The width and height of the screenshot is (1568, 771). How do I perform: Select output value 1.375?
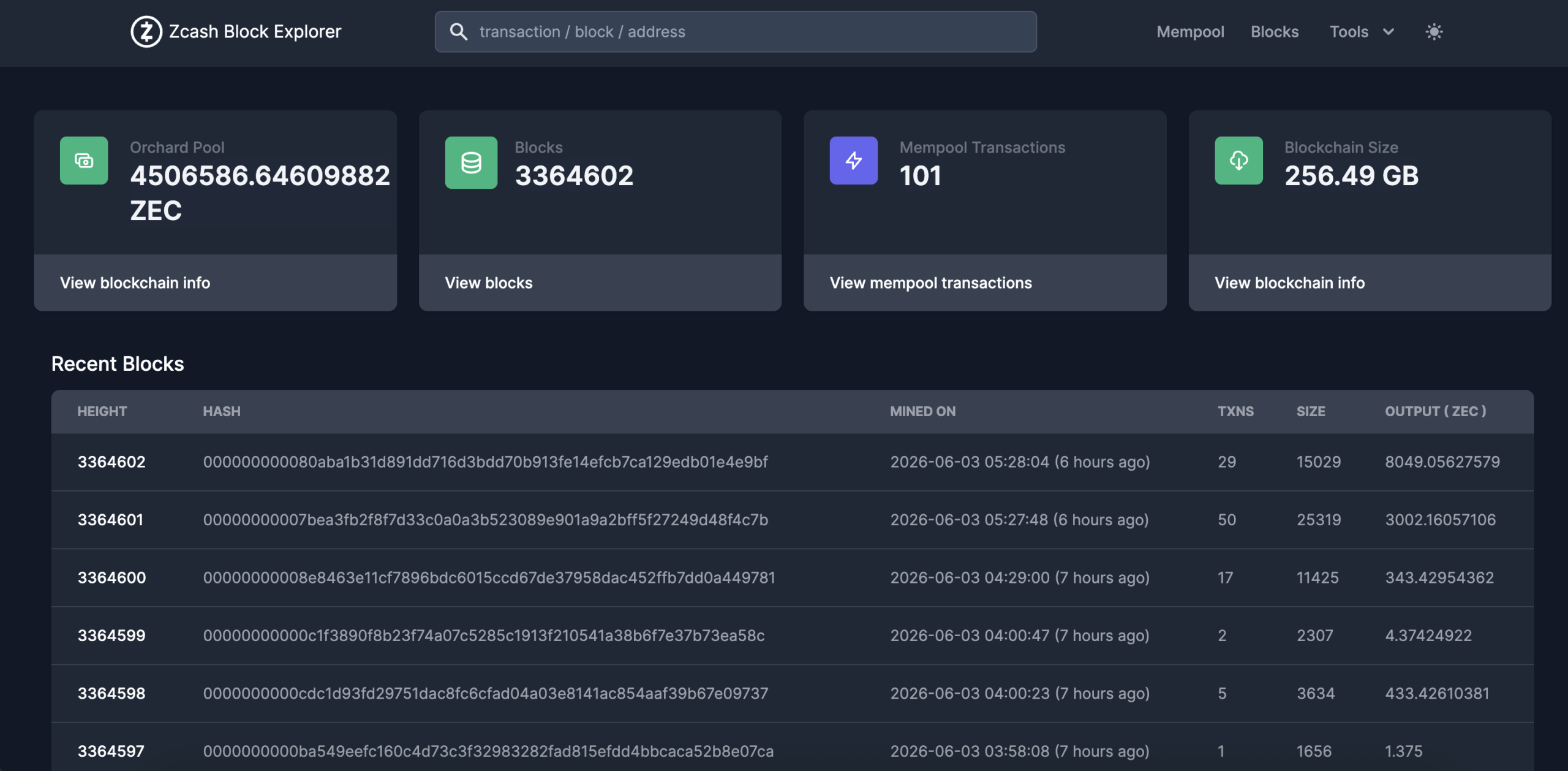point(1404,751)
